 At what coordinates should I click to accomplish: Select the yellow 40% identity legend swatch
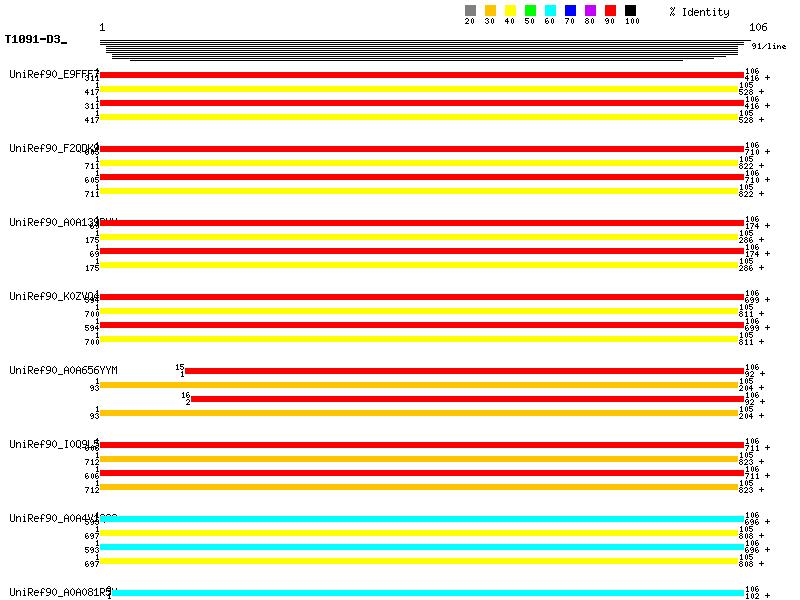click(x=510, y=11)
